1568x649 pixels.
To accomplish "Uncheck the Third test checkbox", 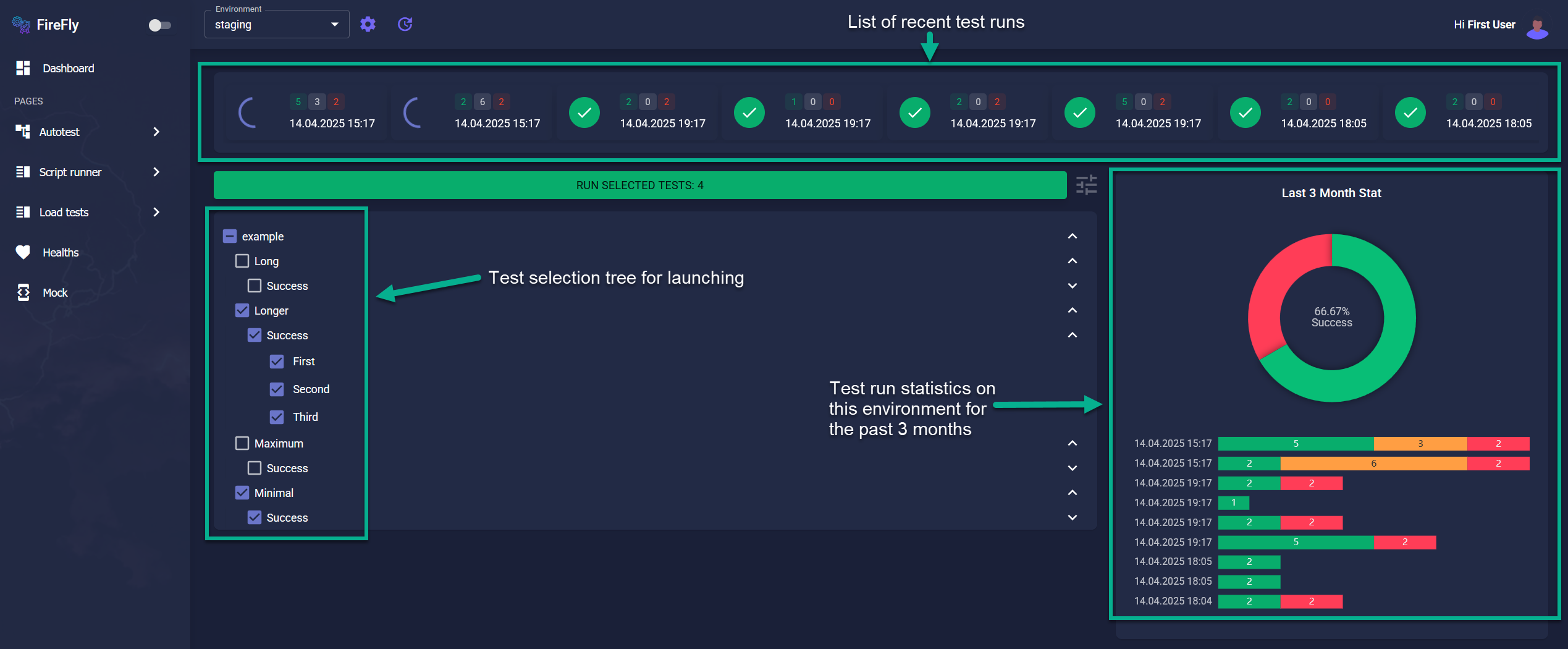I will click(x=277, y=417).
